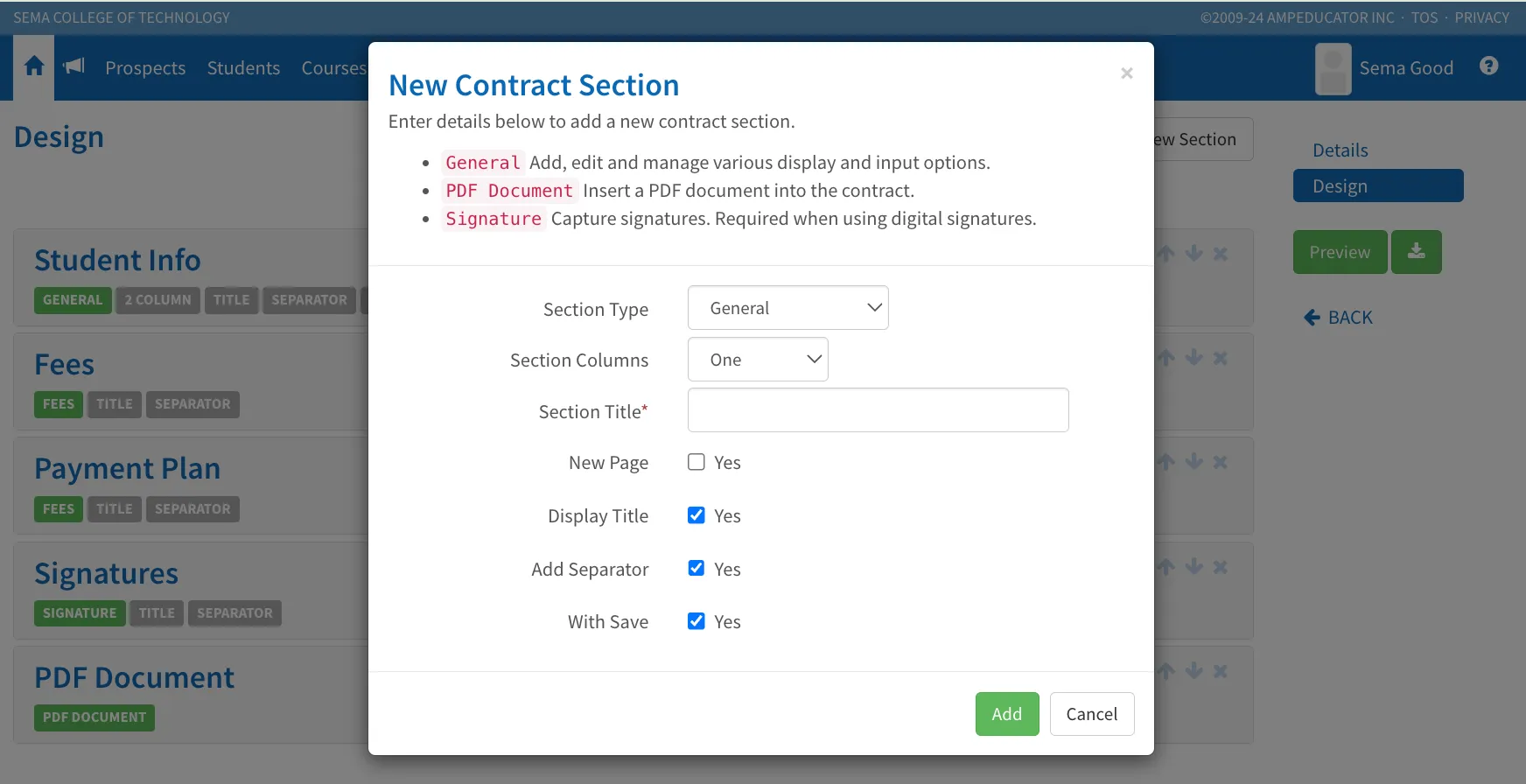Click the green Preview button

[x=1340, y=252]
